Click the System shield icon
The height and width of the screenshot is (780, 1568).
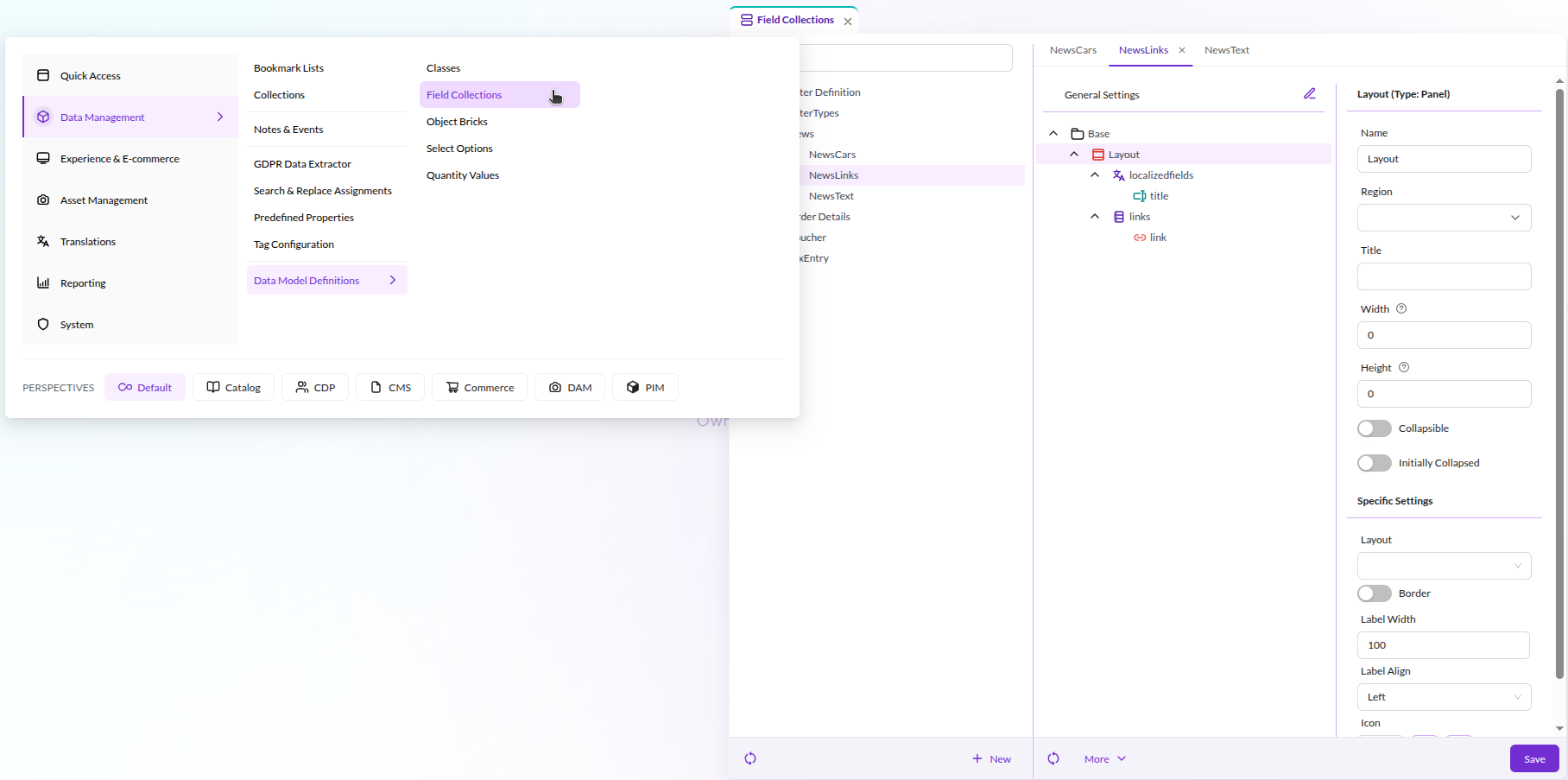click(x=43, y=324)
